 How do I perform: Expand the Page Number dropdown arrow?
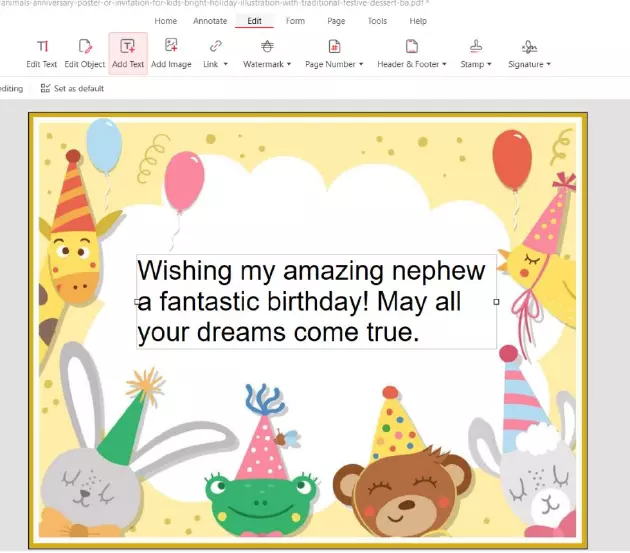coord(360,65)
